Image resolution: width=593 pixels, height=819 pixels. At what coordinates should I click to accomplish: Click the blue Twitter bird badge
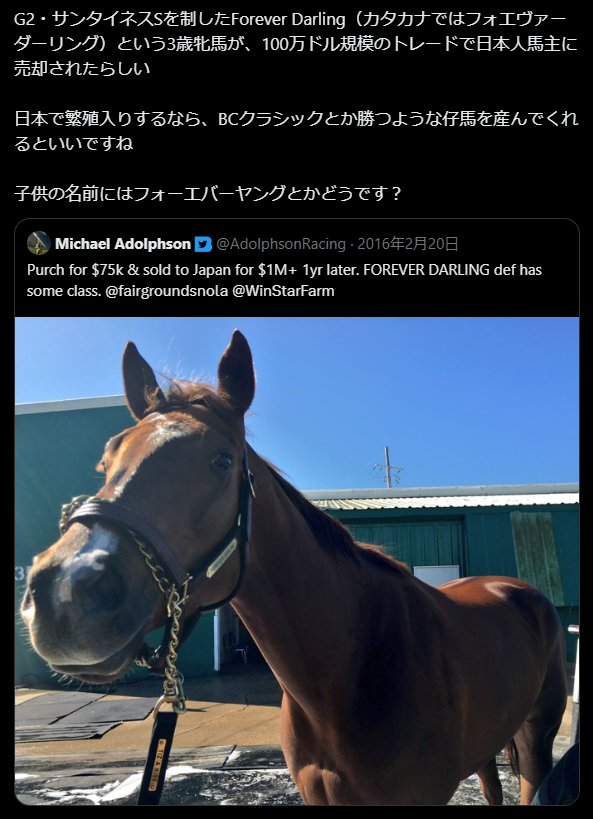pyautogui.click(x=203, y=244)
